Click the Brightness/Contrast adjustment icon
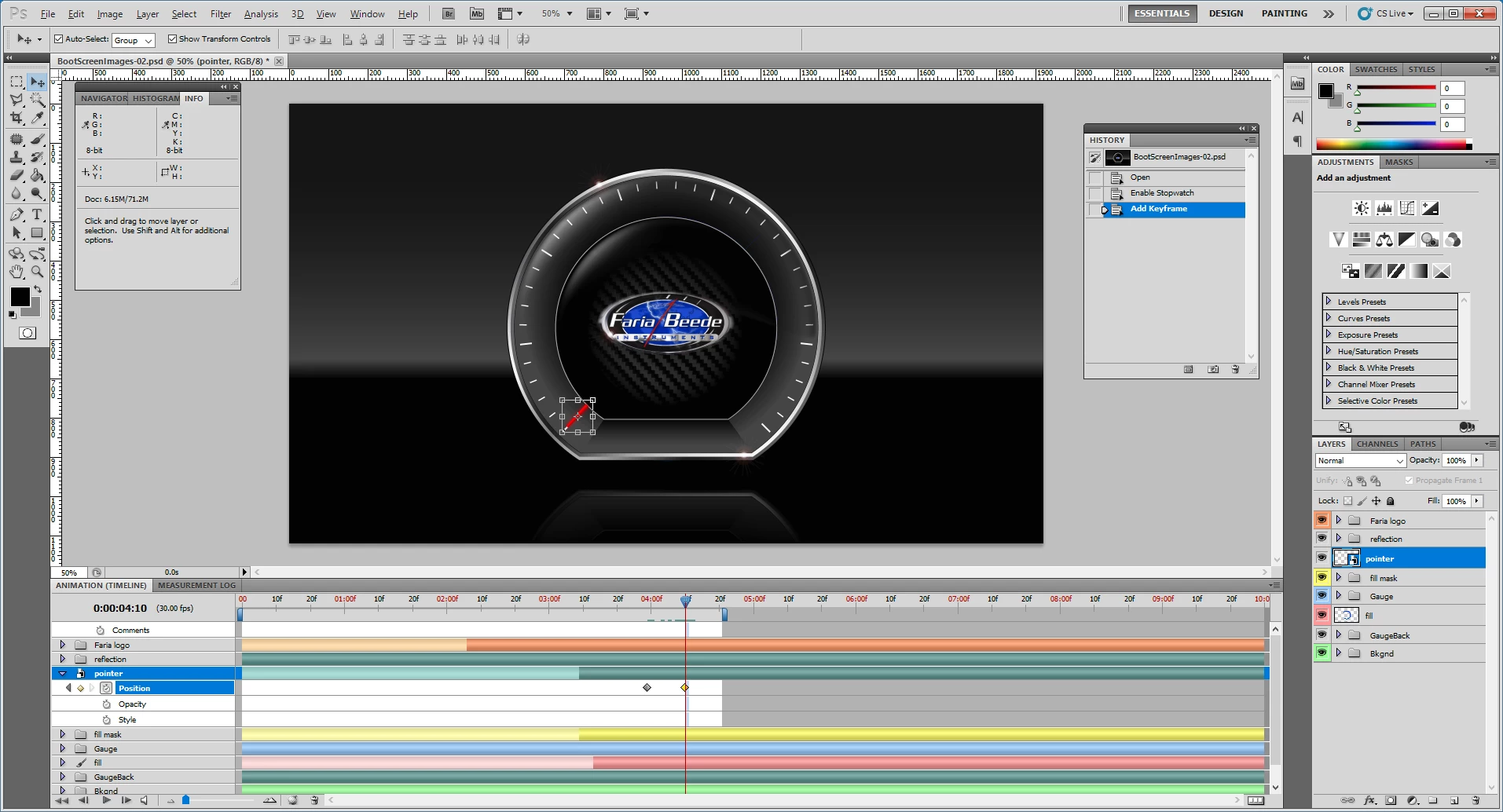Viewport: 1503px width, 812px height. [x=1362, y=208]
